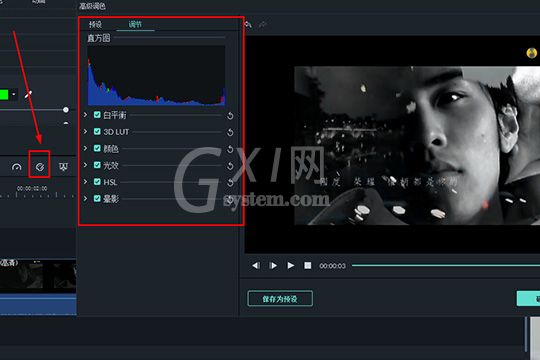
Task: Open the advanced color tuning icon
Action: click(x=40, y=167)
